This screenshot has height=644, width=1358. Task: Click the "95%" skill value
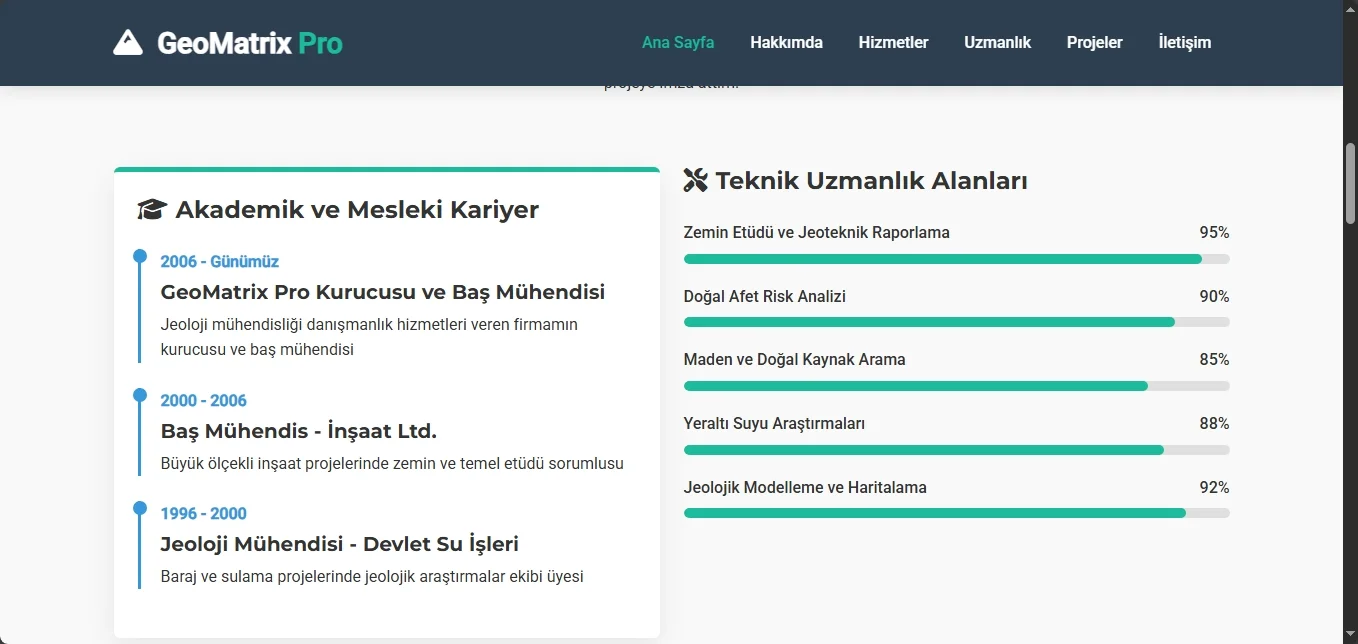(x=1214, y=233)
